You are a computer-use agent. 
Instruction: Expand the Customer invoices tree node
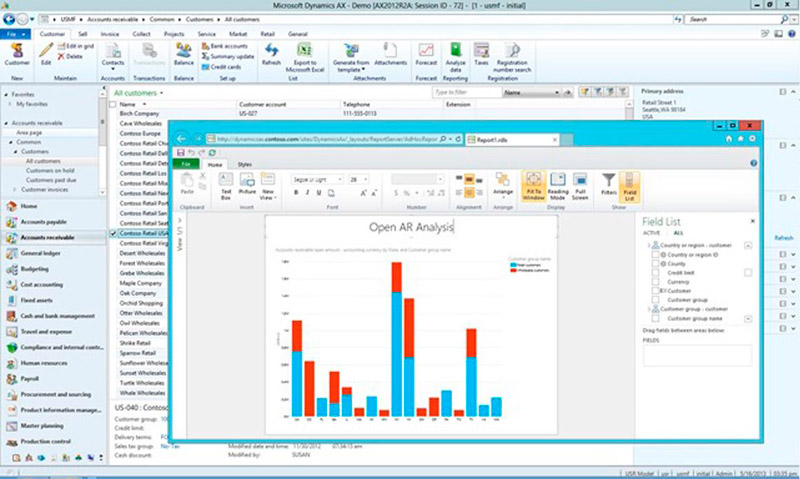(x=15, y=190)
